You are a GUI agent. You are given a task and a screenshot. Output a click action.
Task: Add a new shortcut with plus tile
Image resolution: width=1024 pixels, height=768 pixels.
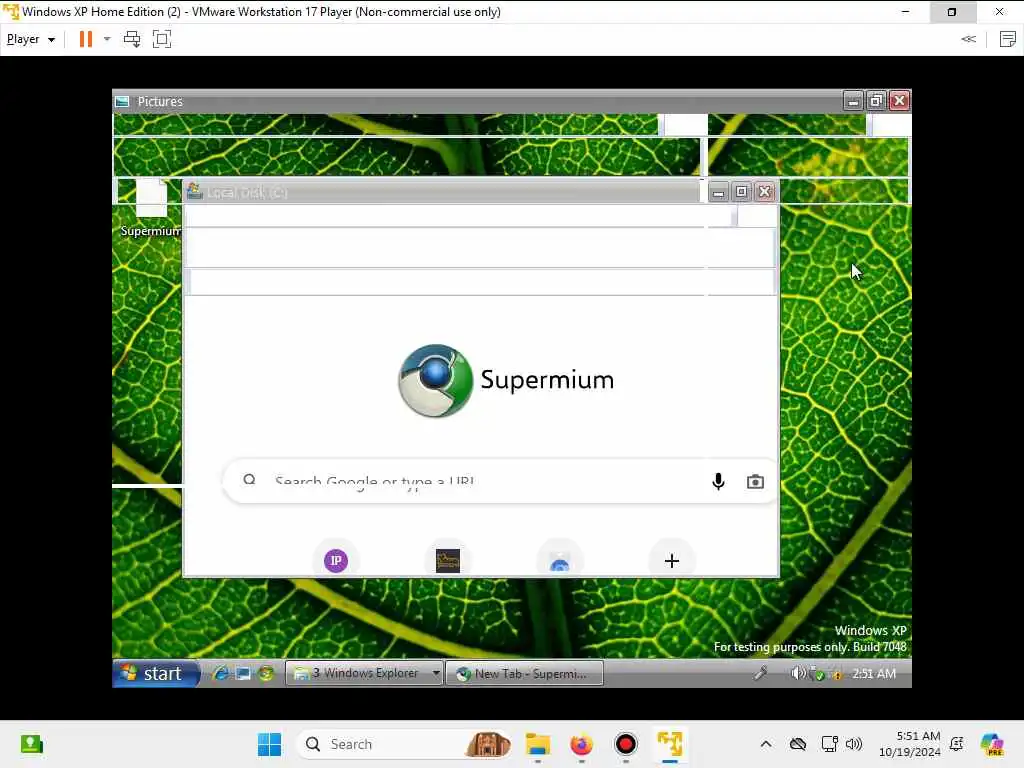point(671,560)
